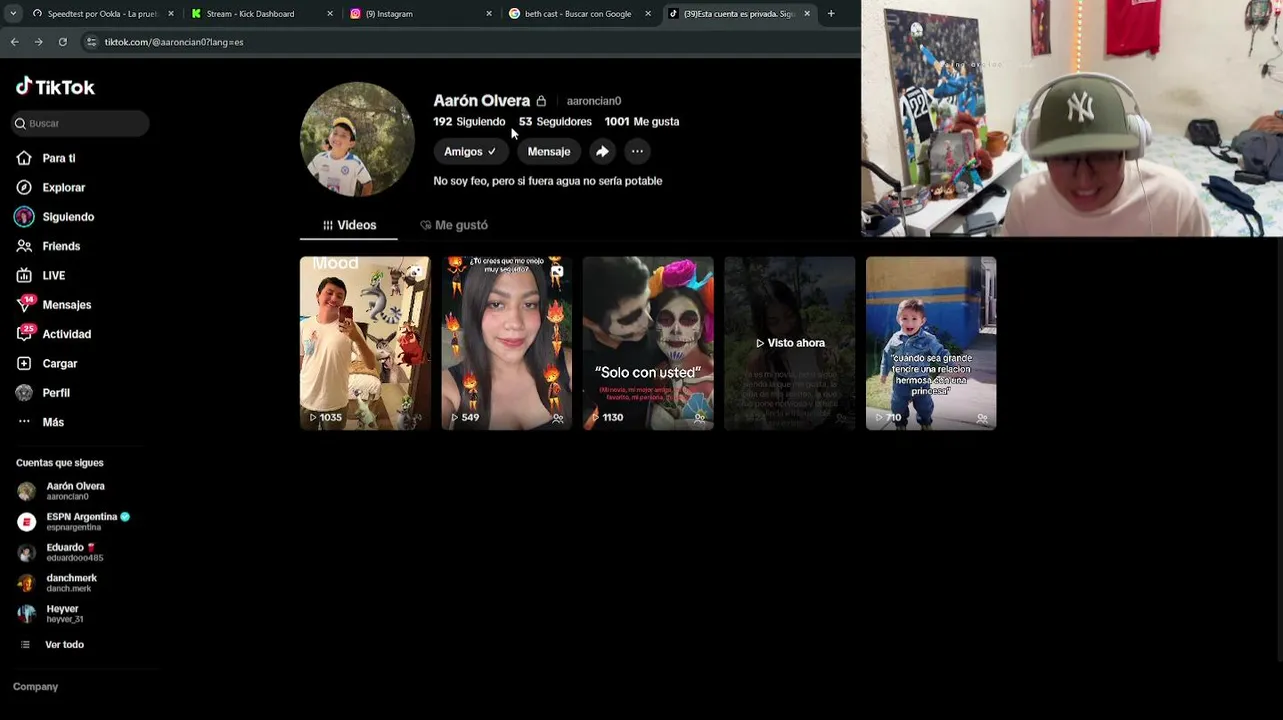The image size is (1283, 720).
Task: Reload the TikTok page
Action: [62, 42]
